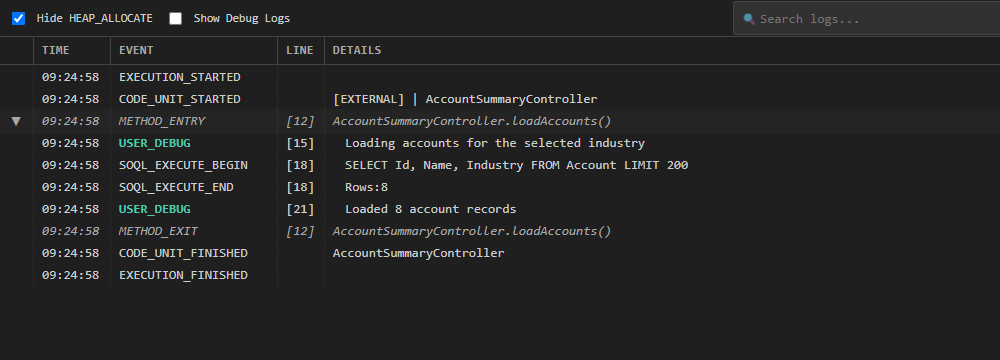Click line number [18] of SOQL_EXECUTE_END
This screenshot has height=360, width=1000.
pos(300,188)
